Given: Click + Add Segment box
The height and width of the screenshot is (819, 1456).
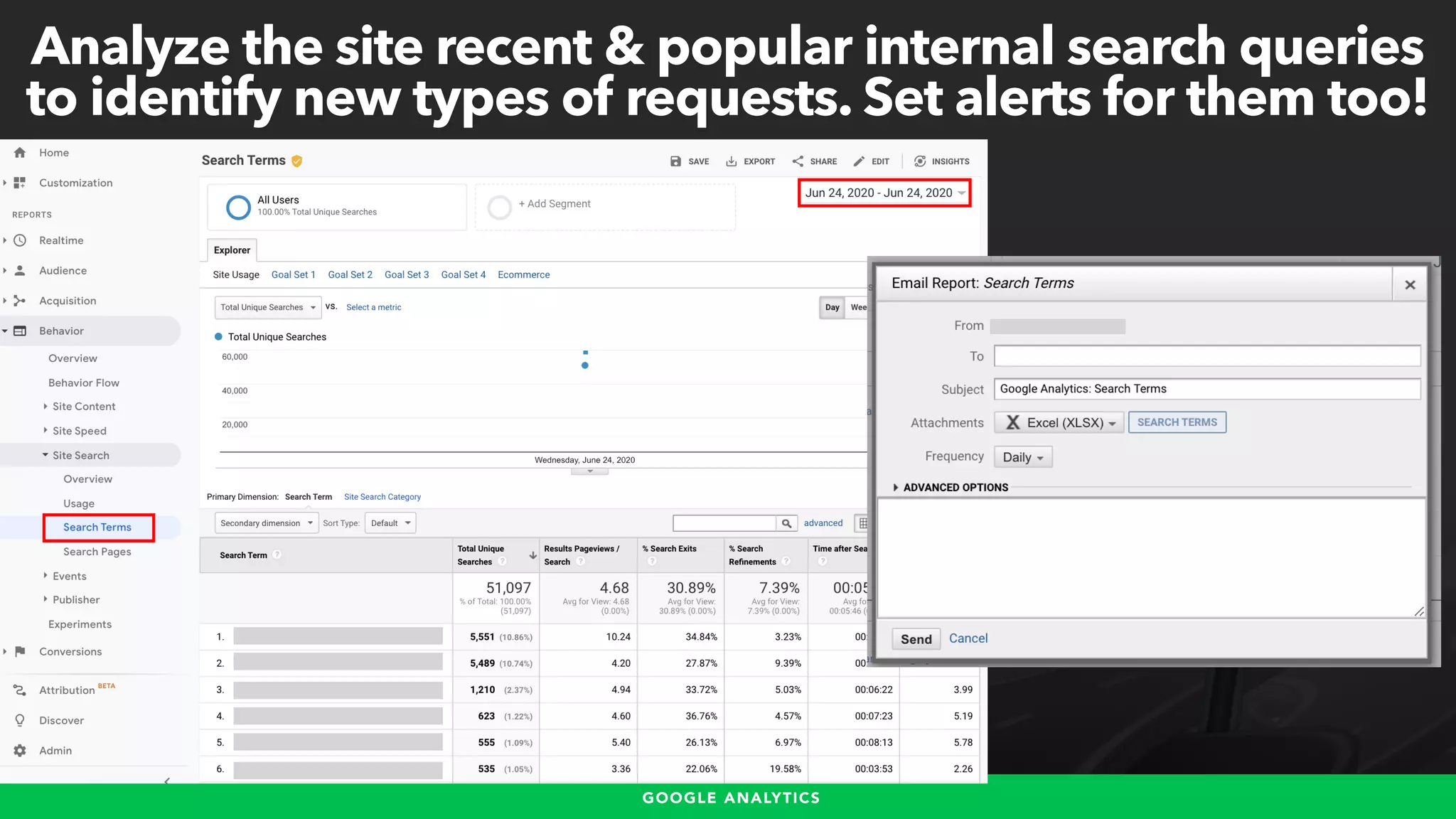Looking at the screenshot, I should (x=605, y=207).
